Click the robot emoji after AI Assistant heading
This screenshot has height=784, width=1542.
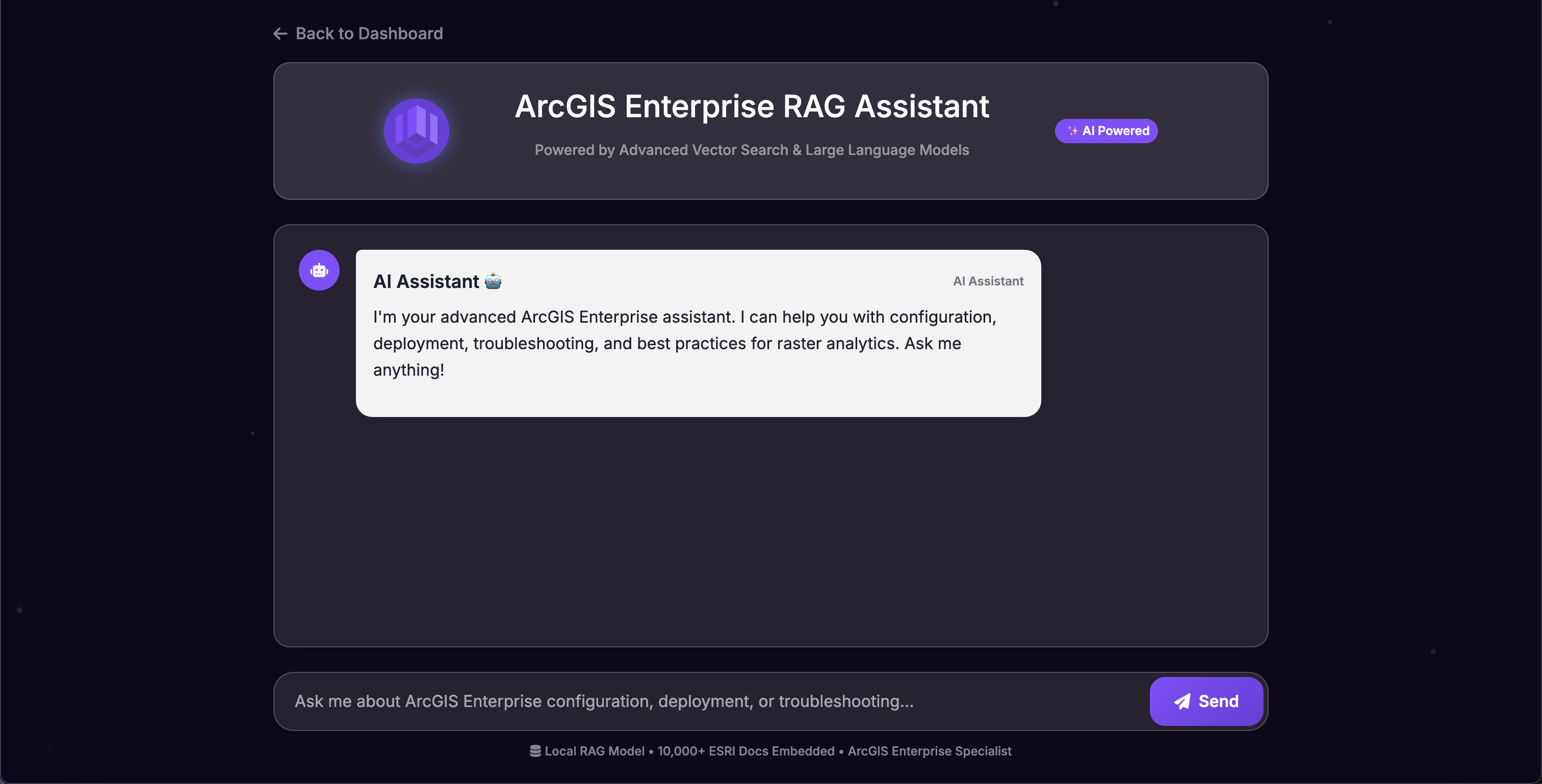[493, 281]
